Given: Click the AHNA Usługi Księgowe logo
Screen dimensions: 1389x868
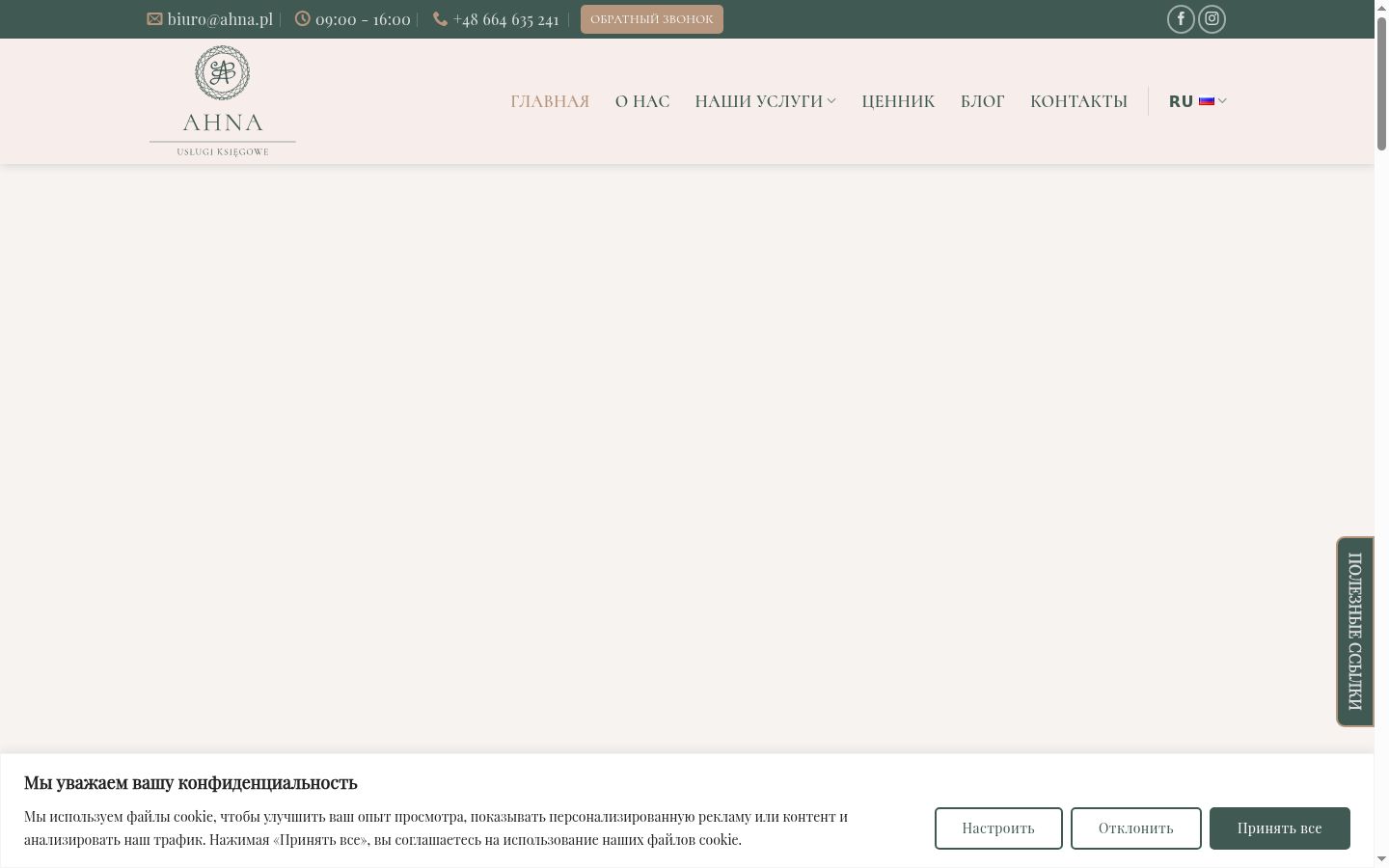Looking at the screenshot, I should click(223, 101).
